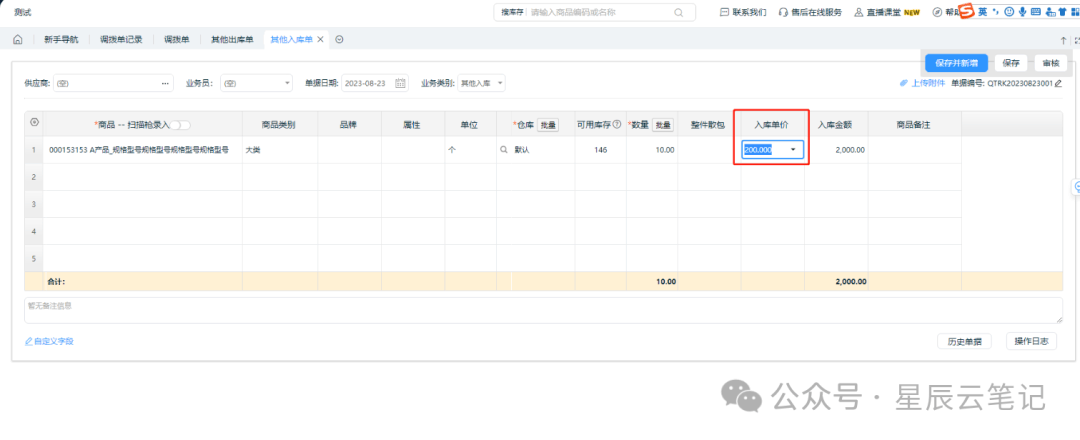The width and height of the screenshot is (1080, 440).
Task: Click product cell 000153153 A产品
Action: tap(142, 149)
